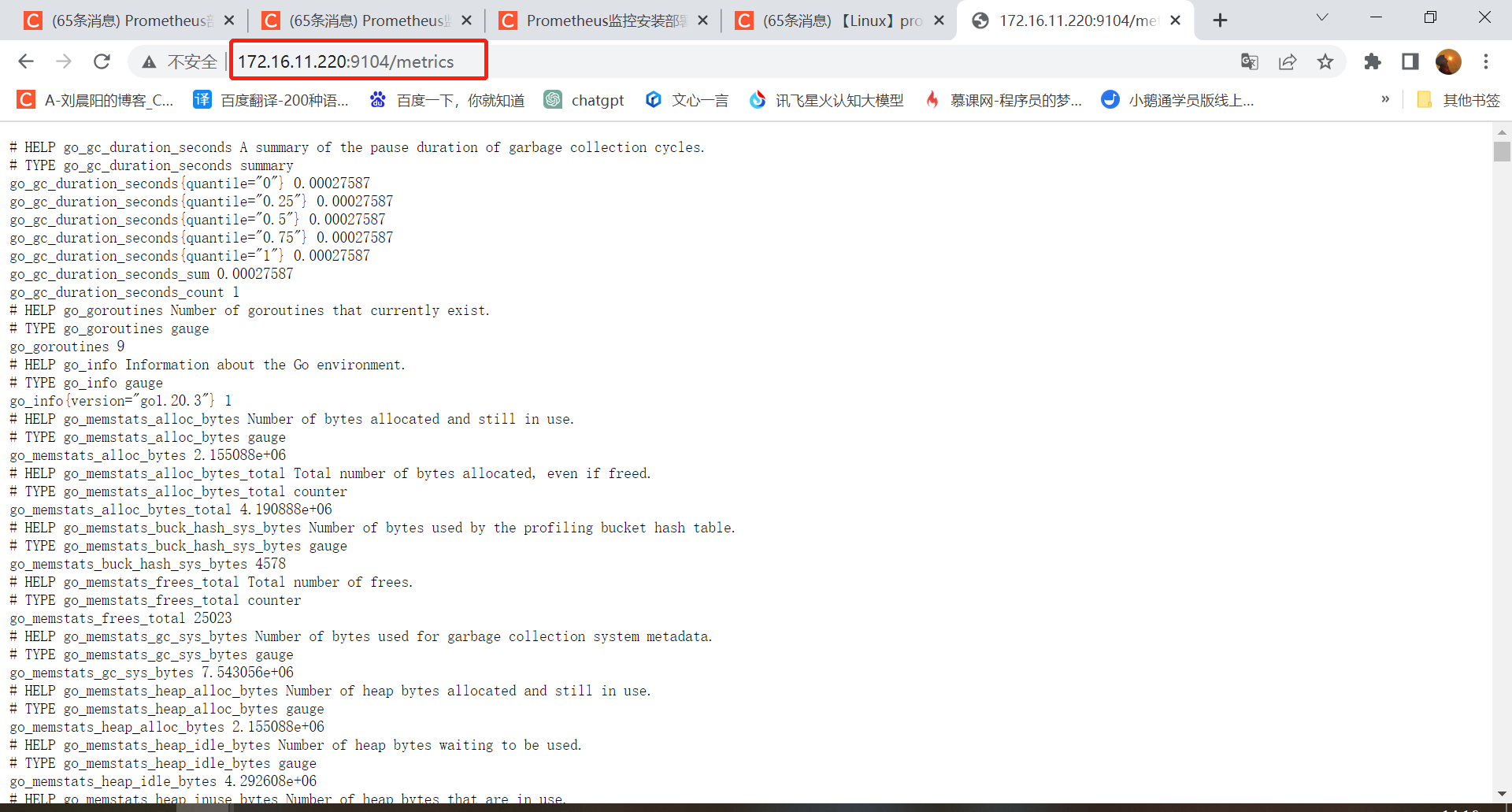Open the 百度一下 bookmark
The height and width of the screenshot is (812, 1512).
pos(447,100)
